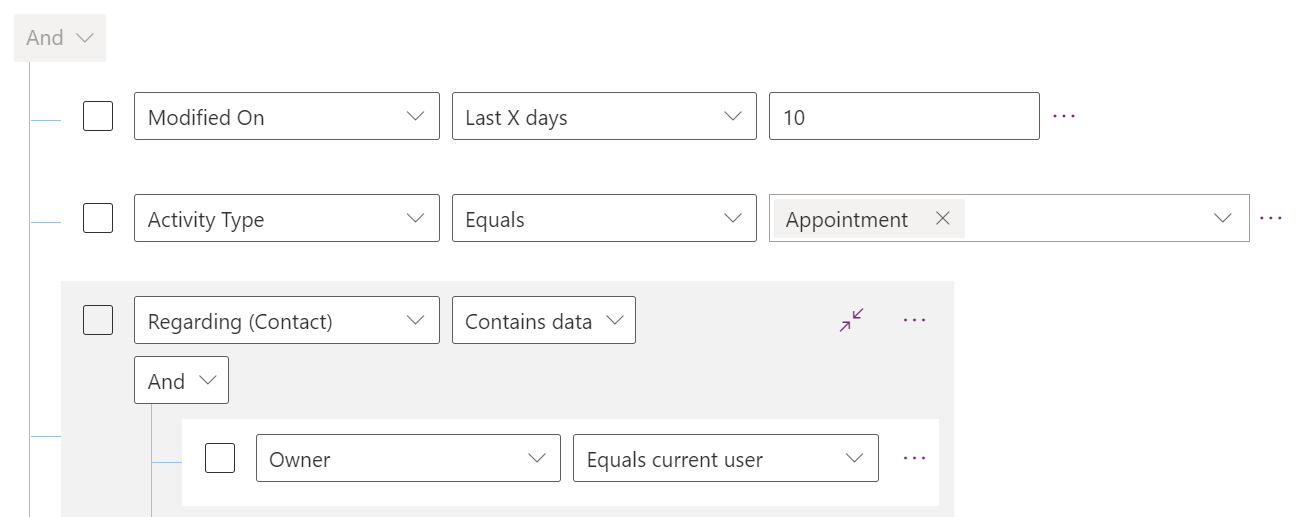Click the days value field showing 10
1304x517 pixels.
pos(903,117)
